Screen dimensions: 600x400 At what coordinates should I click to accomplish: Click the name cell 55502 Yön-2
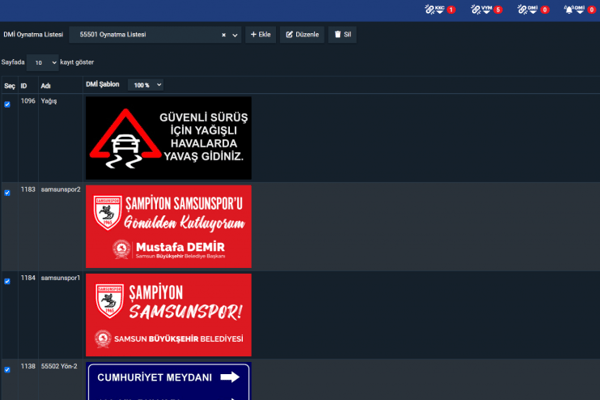coord(59,366)
